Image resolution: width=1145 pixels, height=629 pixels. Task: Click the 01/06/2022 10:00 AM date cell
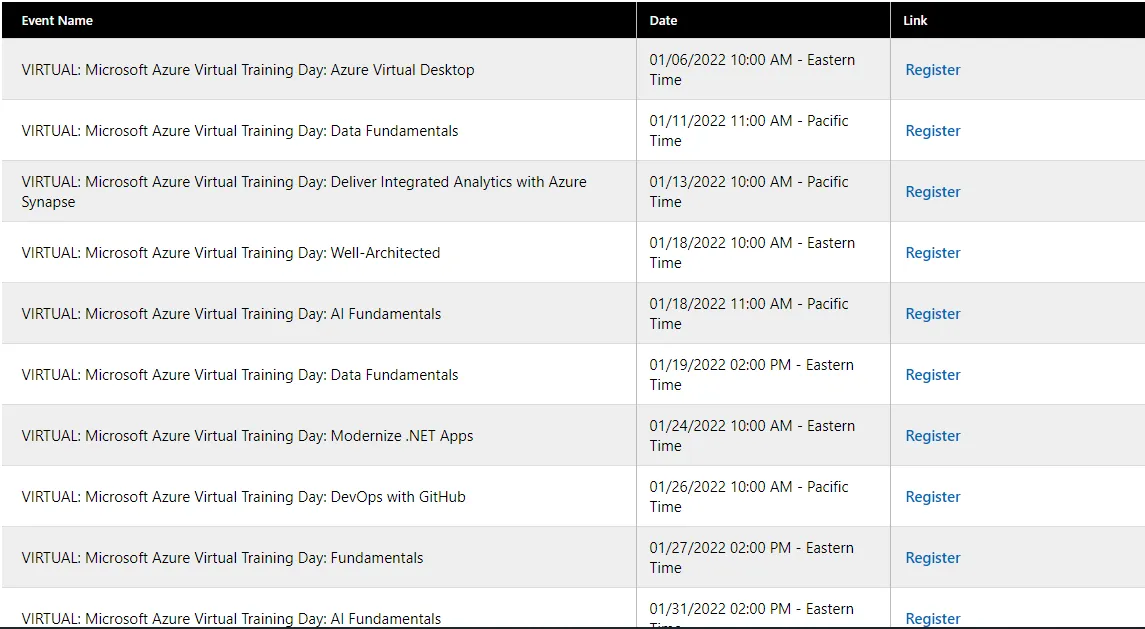752,70
